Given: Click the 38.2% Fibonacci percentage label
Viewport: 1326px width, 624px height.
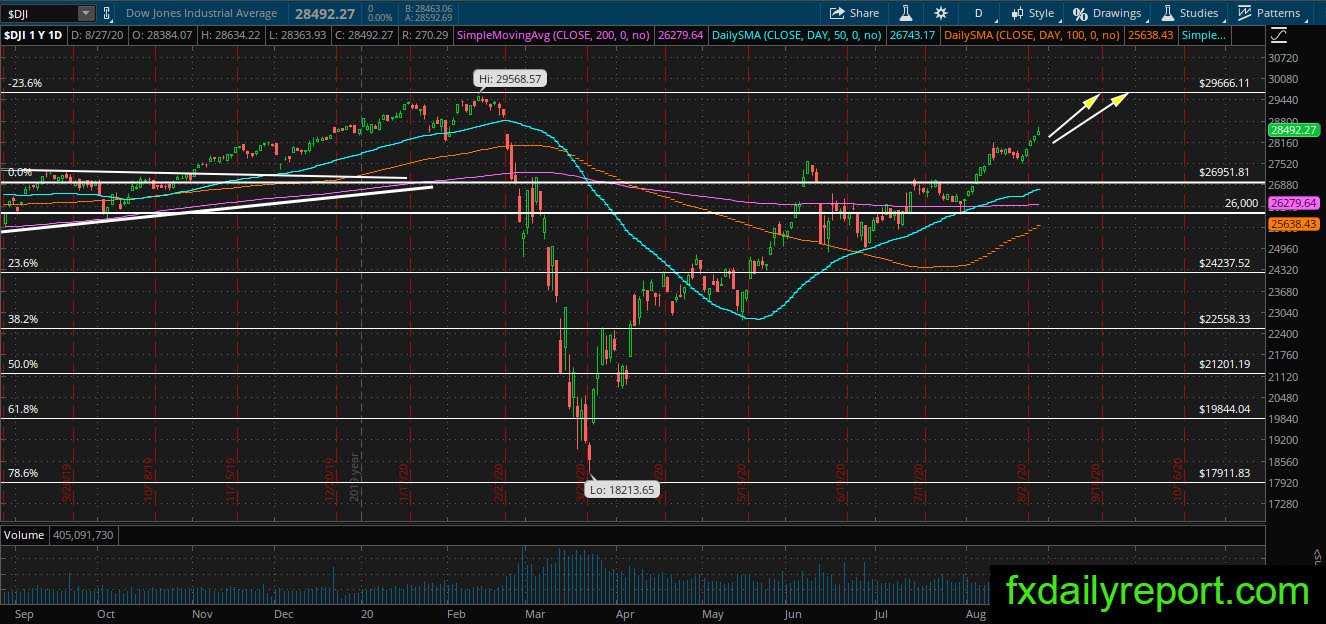Looking at the screenshot, I should (x=23, y=319).
